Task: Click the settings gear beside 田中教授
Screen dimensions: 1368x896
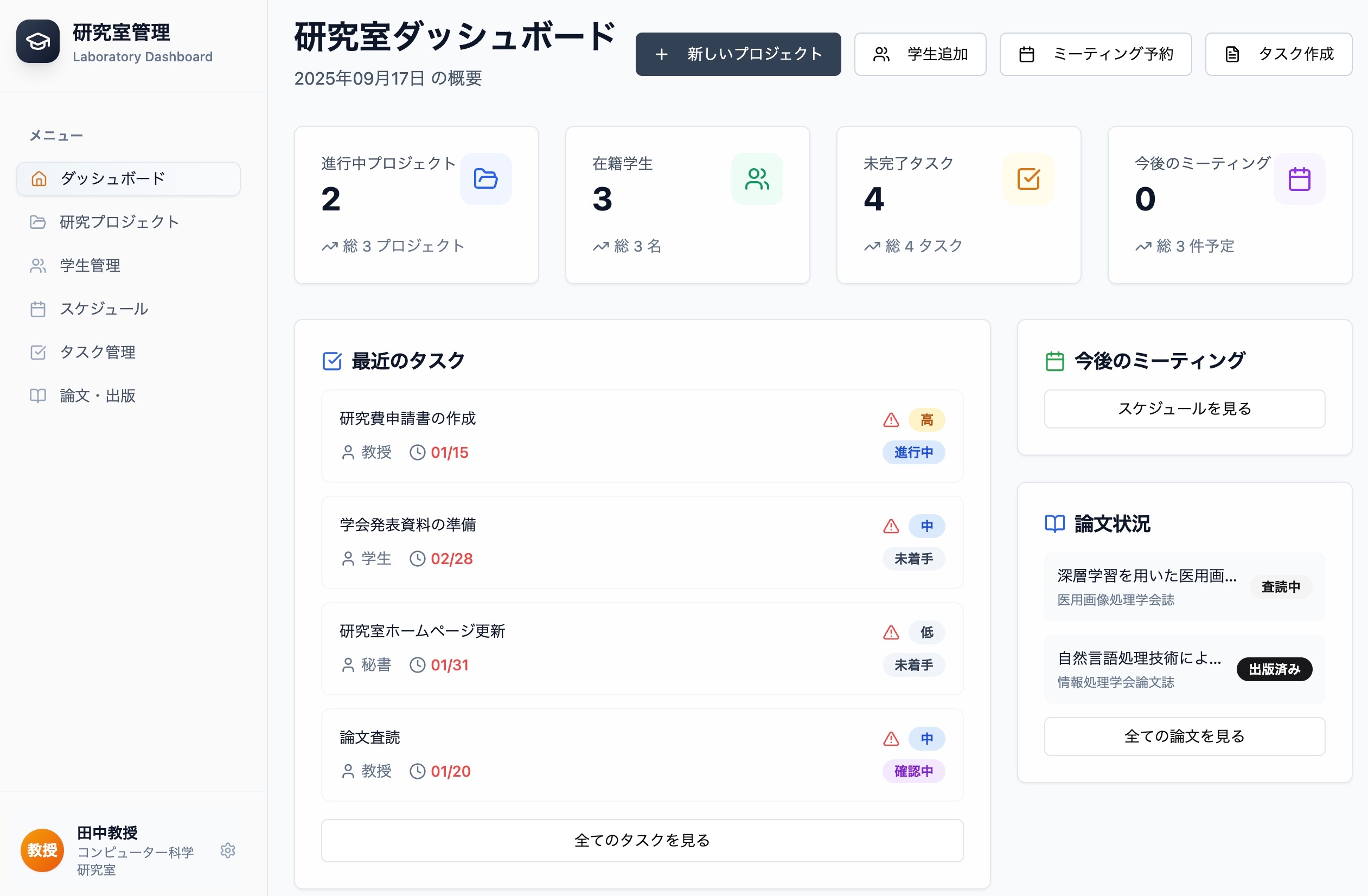Action: [228, 850]
